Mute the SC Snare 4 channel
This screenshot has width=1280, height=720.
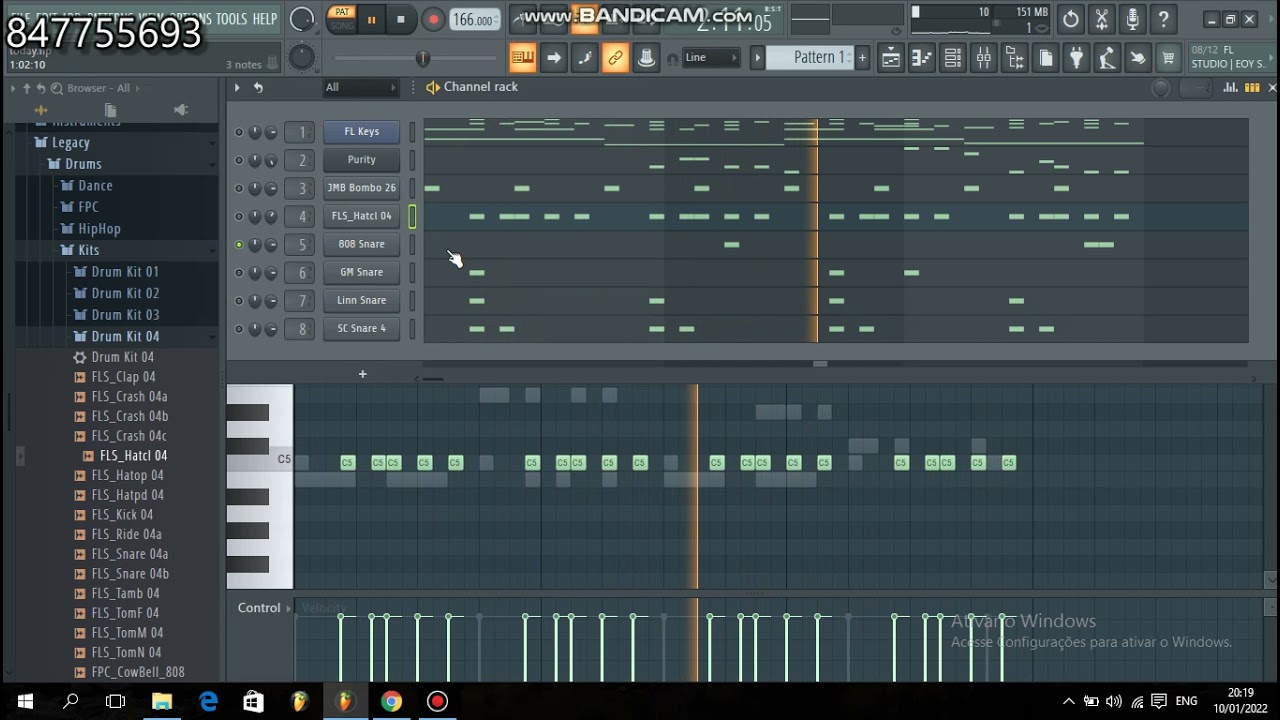[239, 328]
